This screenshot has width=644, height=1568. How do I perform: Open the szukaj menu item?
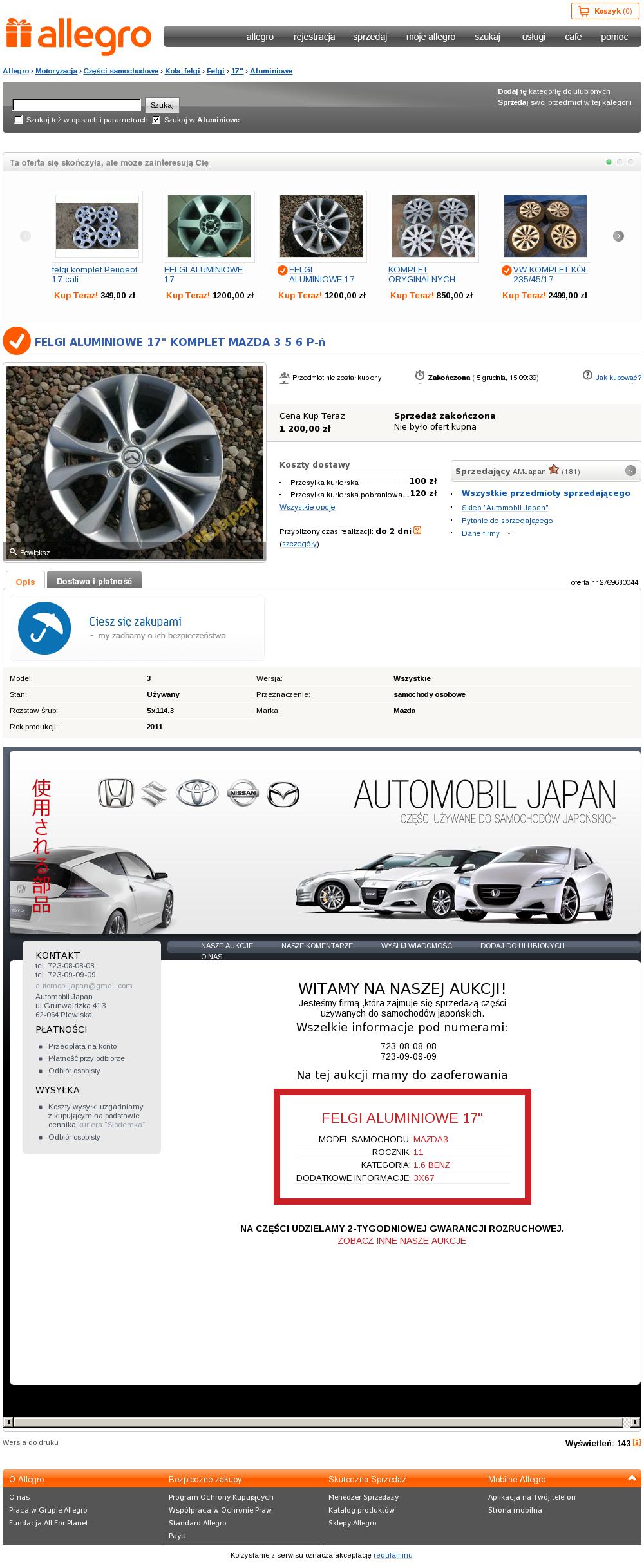488,37
